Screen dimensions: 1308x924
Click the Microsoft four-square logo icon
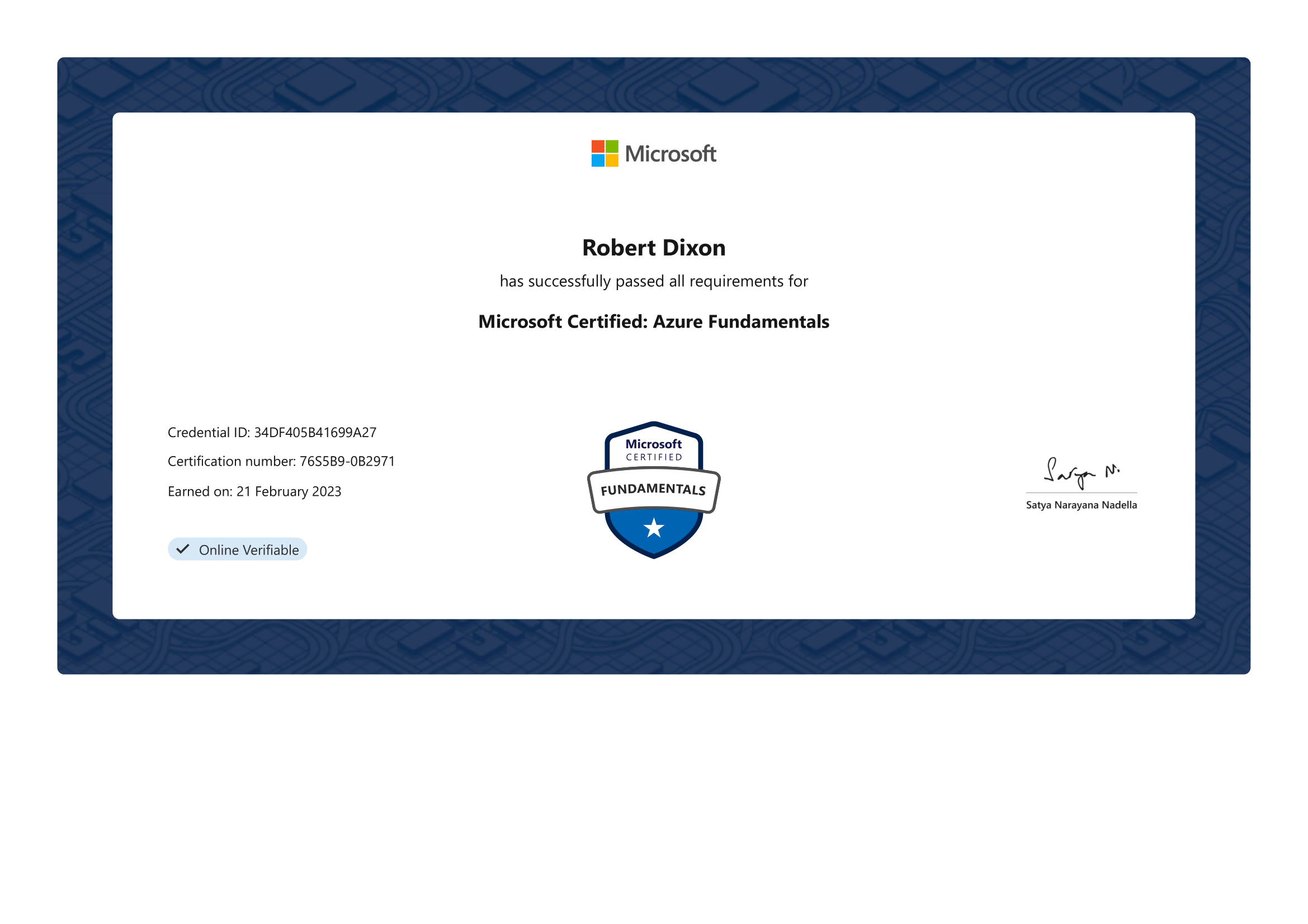tap(605, 154)
